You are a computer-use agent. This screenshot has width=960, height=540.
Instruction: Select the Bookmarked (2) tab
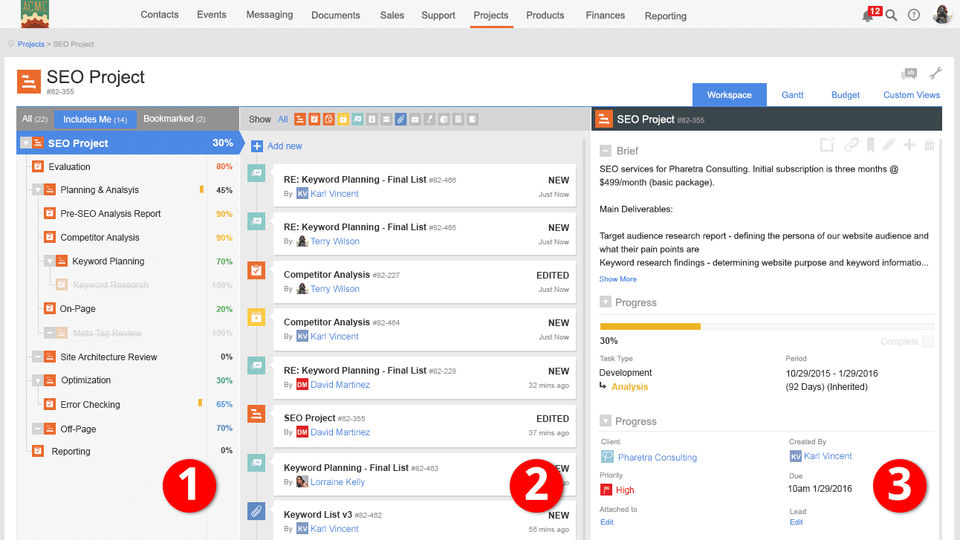click(174, 119)
